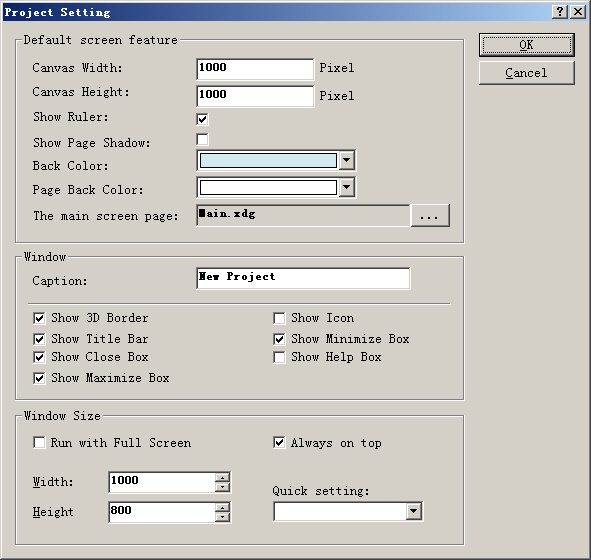This screenshot has width=591, height=560.
Task: Close the Project Setting dialog
Action: [578, 12]
